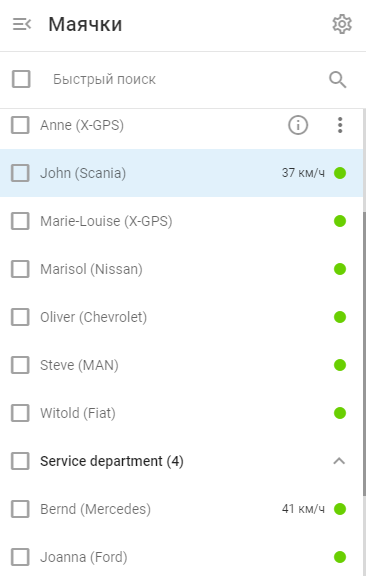Tick the John (Scania) checkbox

pyautogui.click(x=20, y=173)
